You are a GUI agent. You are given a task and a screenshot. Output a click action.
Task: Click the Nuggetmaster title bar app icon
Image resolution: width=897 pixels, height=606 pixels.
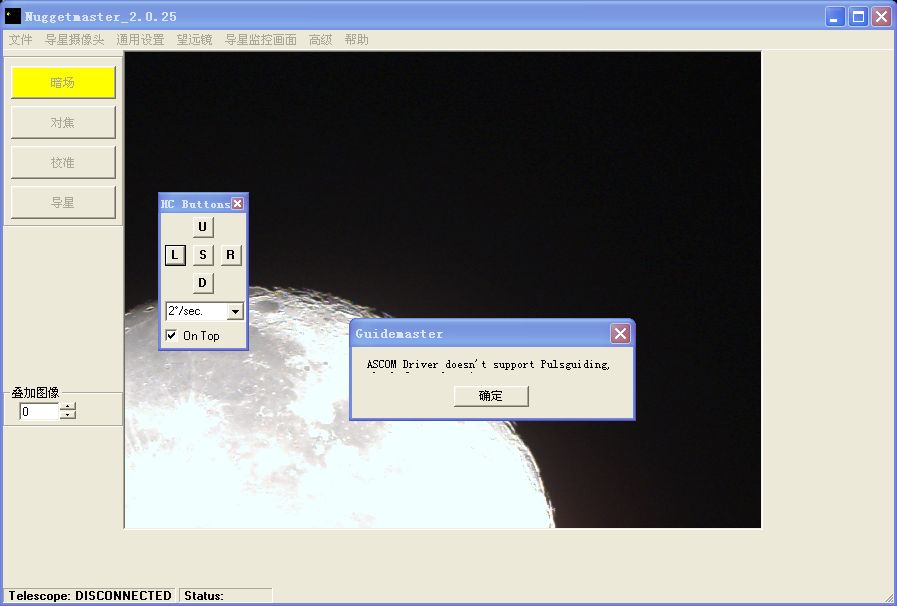tap(13, 16)
